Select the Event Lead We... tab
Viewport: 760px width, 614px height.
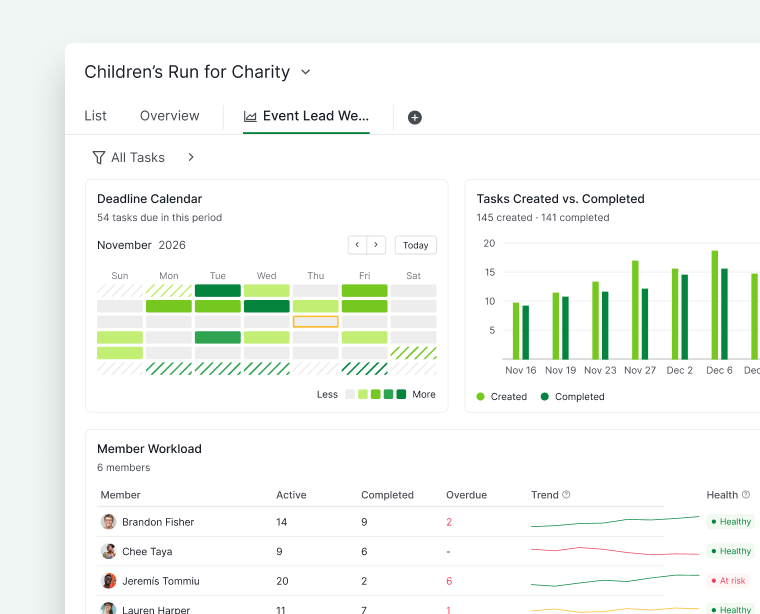click(x=306, y=116)
